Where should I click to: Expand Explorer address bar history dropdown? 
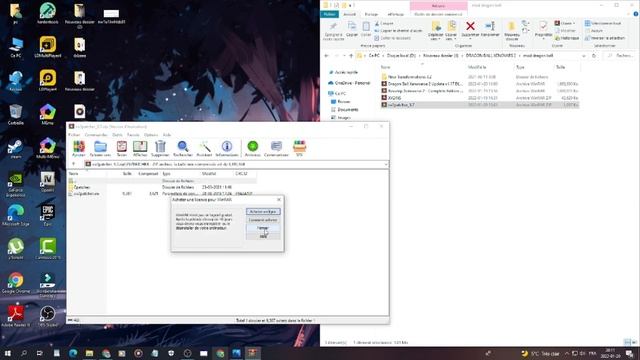point(584,56)
